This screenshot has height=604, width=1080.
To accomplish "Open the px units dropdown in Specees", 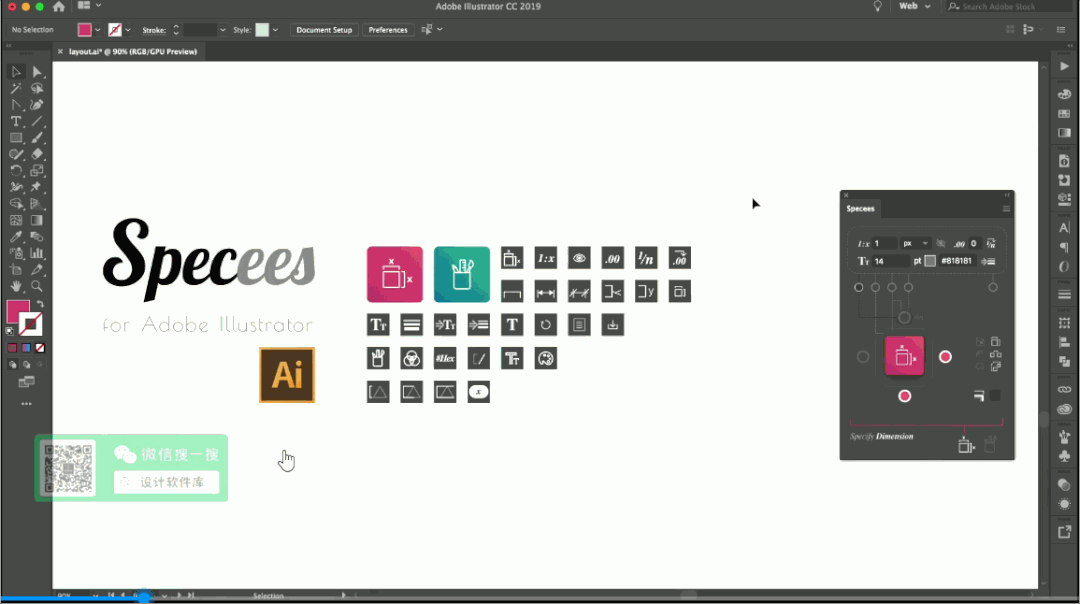I will point(915,244).
